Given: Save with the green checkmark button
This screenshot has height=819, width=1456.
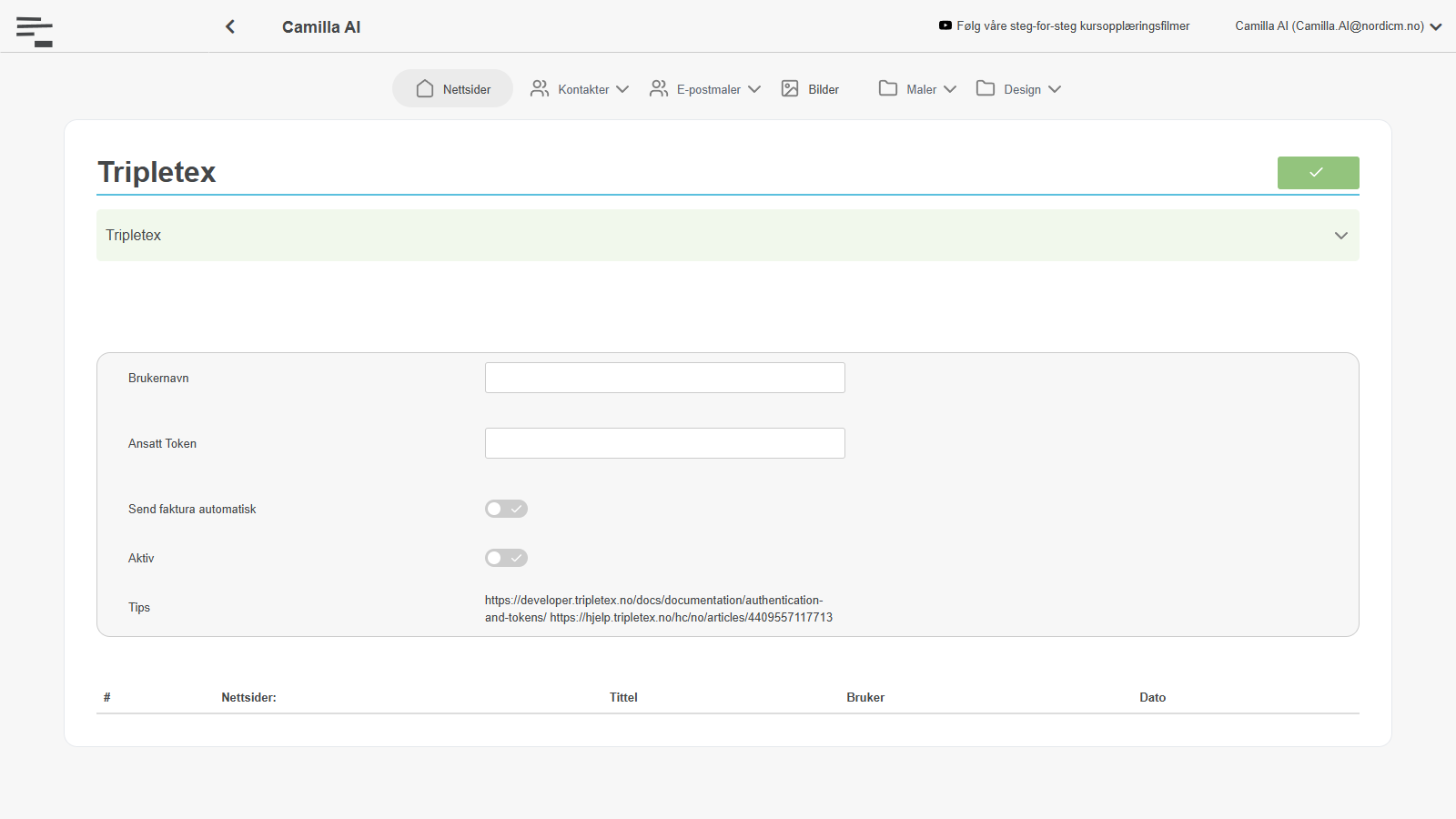Looking at the screenshot, I should click(1318, 173).
